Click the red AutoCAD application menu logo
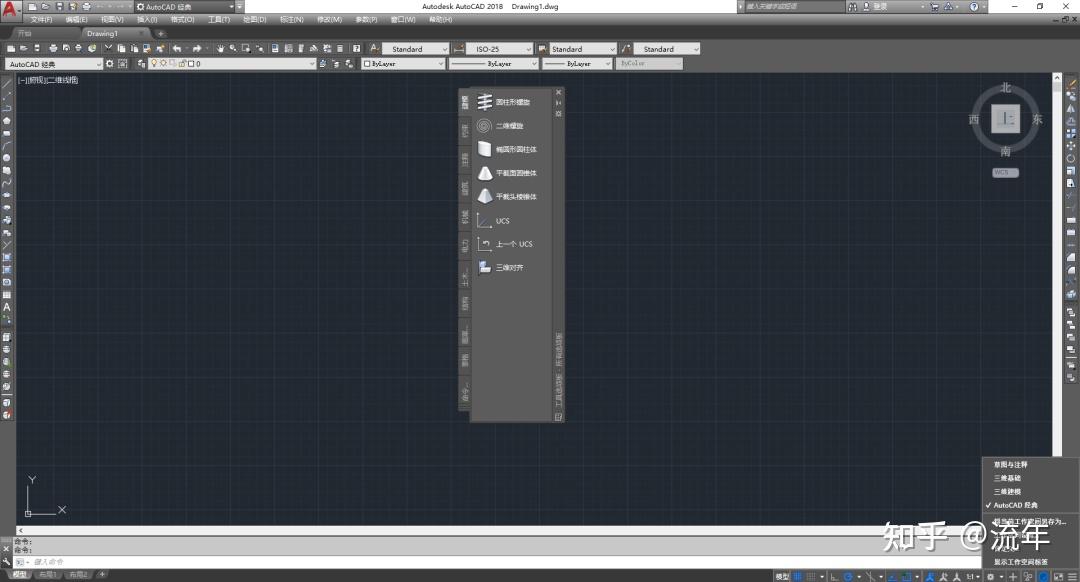 10,9
